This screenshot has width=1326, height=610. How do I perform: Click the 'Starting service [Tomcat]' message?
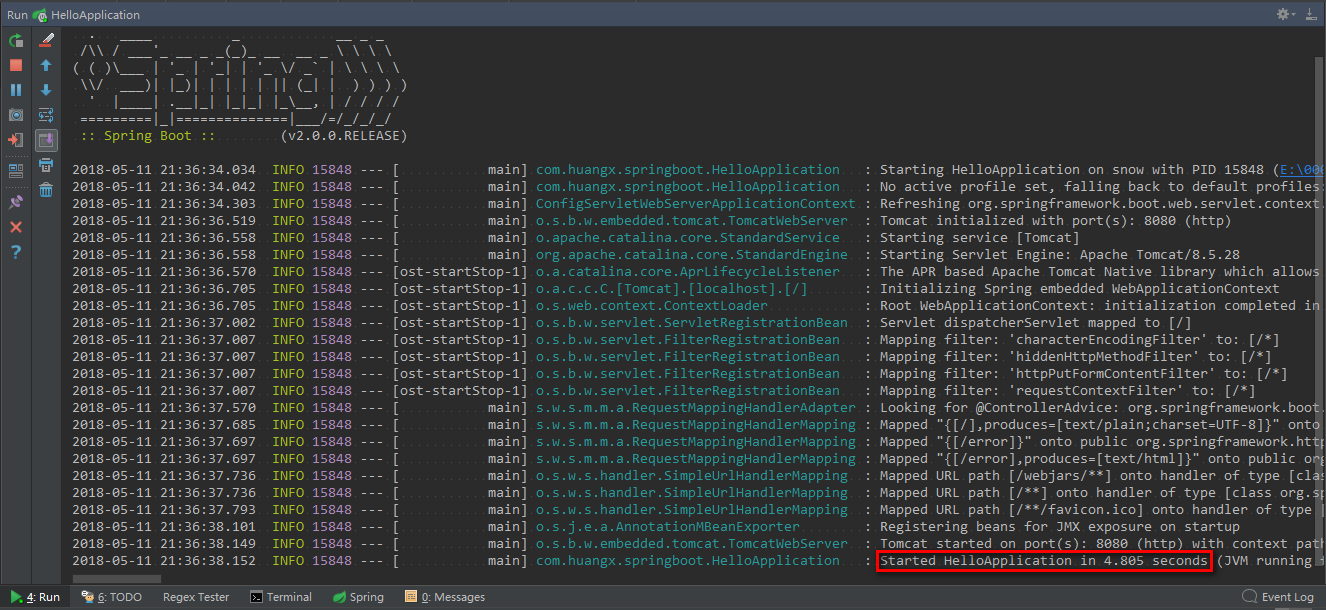pos(980,238)
